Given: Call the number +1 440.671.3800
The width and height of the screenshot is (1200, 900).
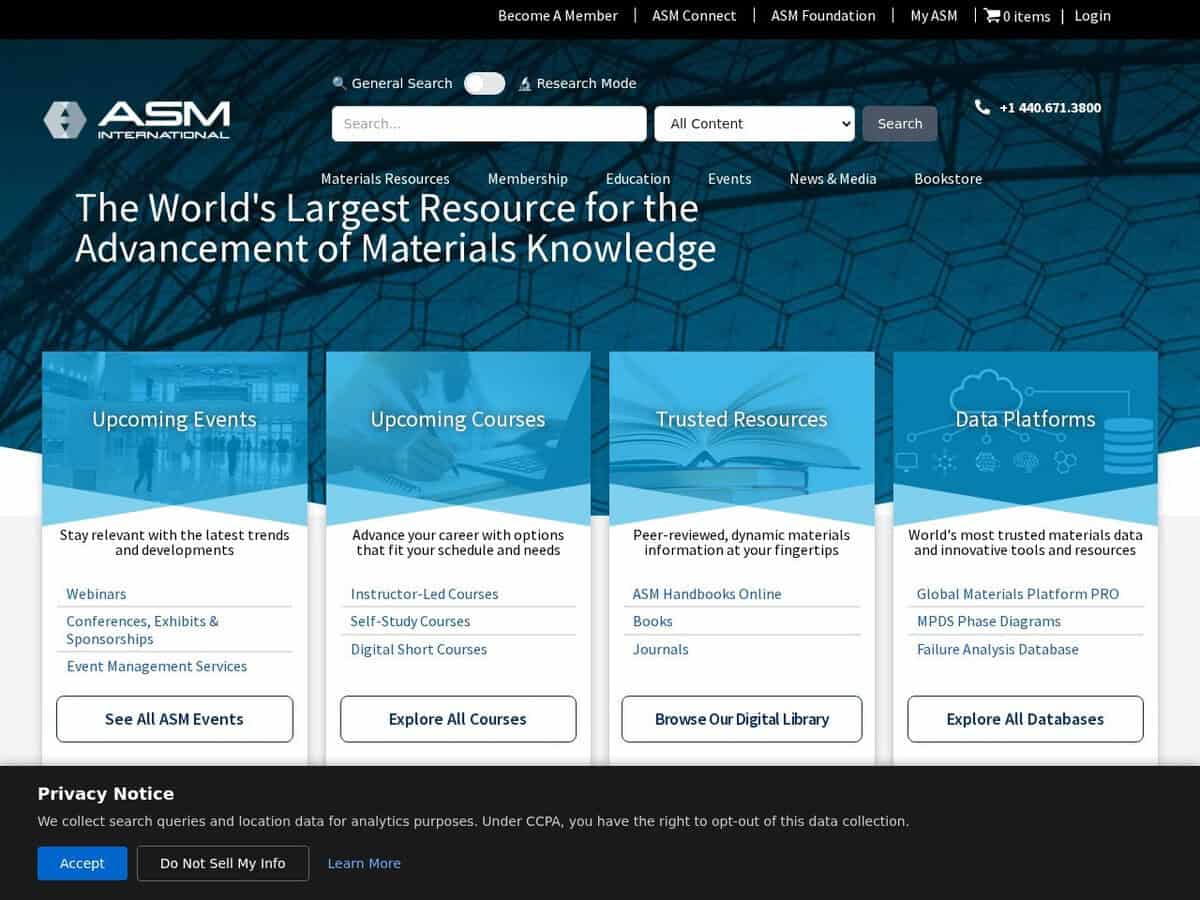Looking at the screenshot, I should (x=1050, y=108).
